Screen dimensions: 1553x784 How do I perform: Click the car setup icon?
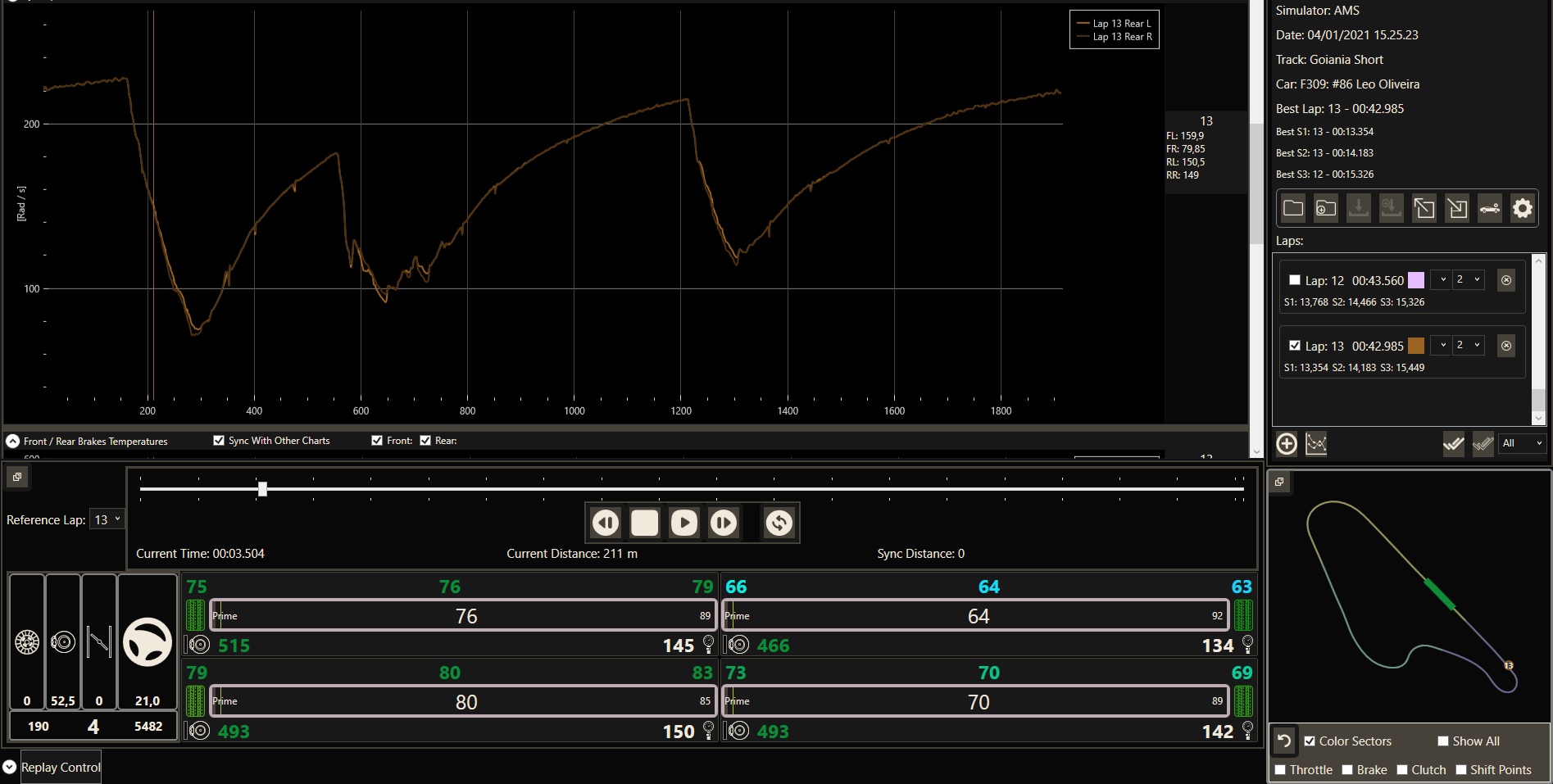pos(1489,208)
